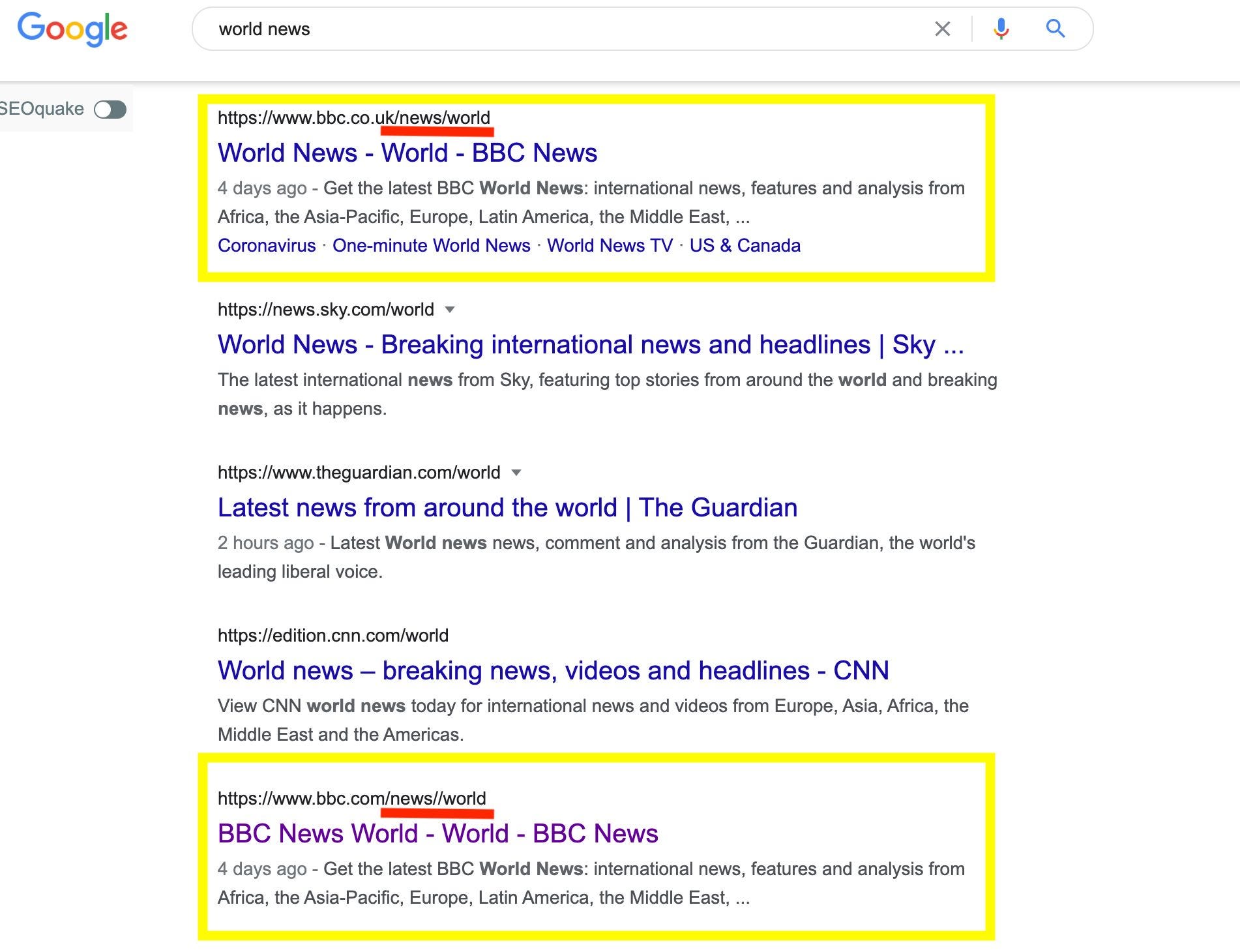Click the Google logo
The width and height of the screenshot is (1240, 952).
[72, 29]
